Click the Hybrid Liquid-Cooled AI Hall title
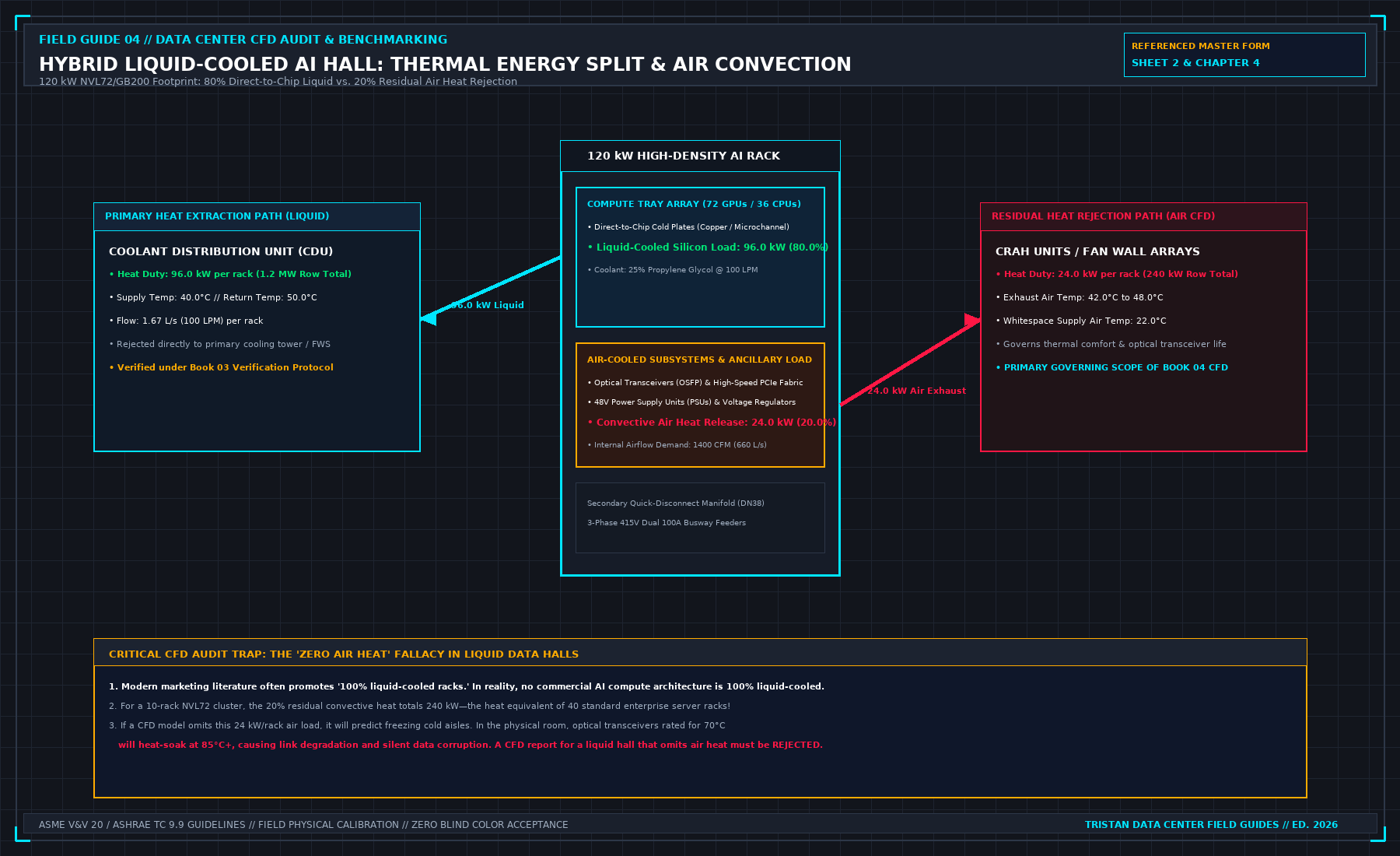Viewport: 1400px width, 856px height. 445,65
